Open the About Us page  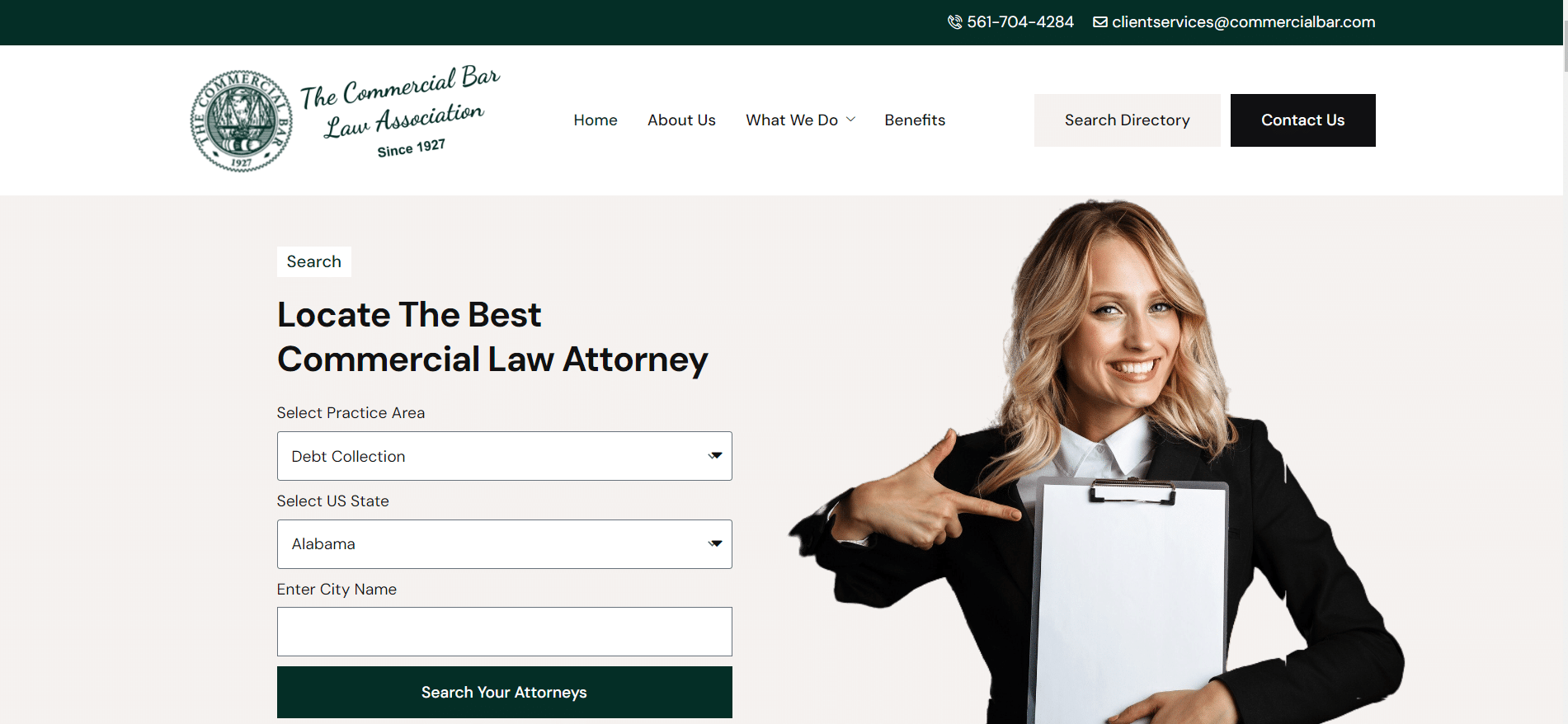pos(681,120)
